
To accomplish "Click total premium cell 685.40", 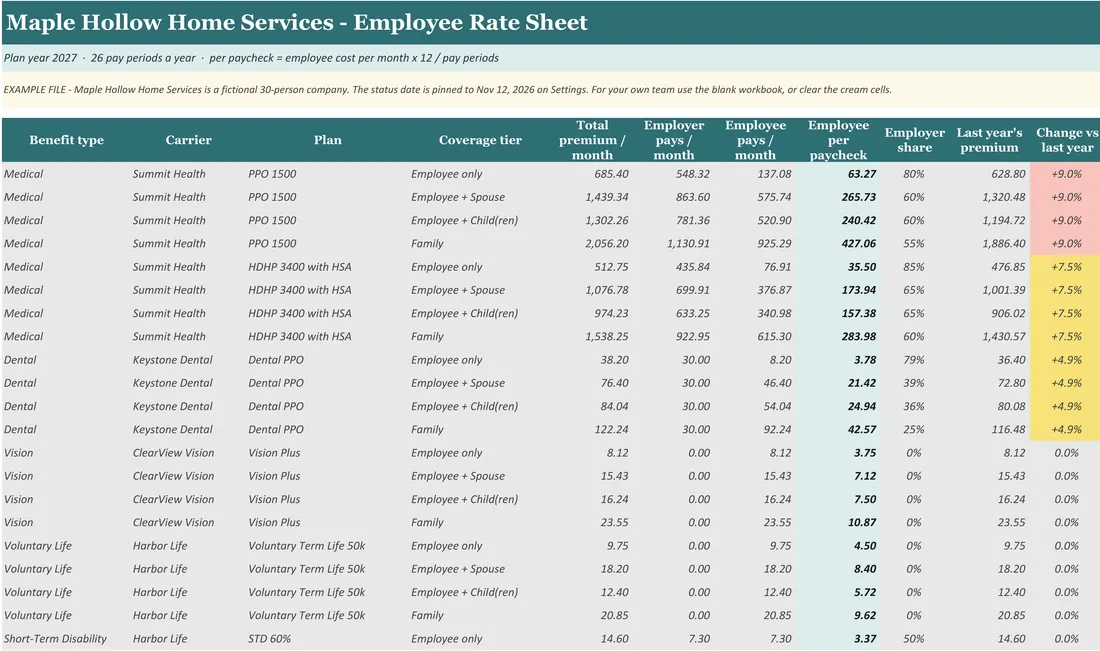I will click(610, 174).
